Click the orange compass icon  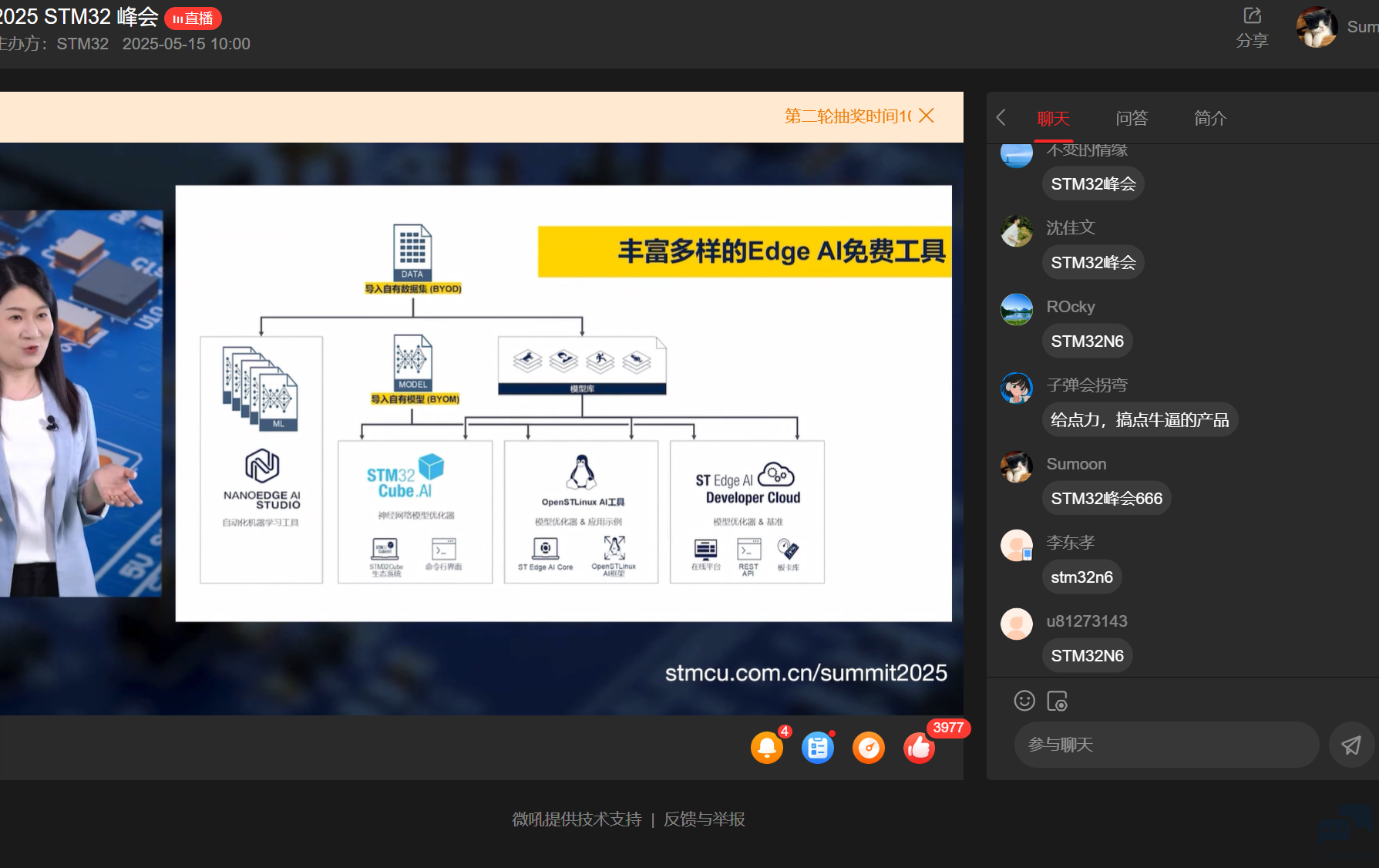coord(869,747)
